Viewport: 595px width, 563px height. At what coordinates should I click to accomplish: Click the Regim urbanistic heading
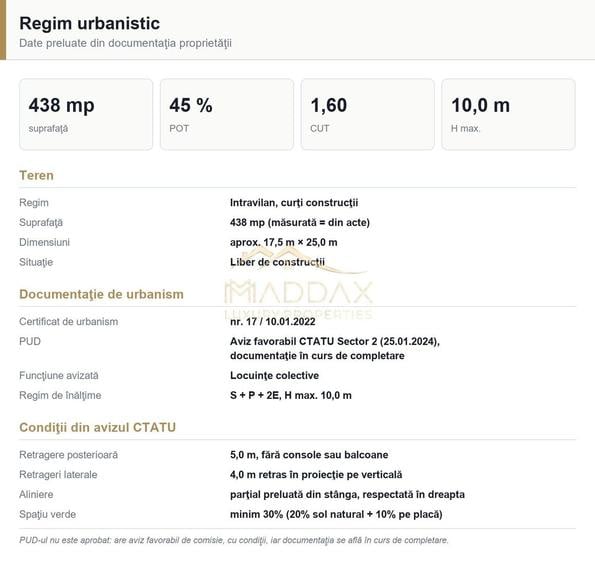(90, 24)
